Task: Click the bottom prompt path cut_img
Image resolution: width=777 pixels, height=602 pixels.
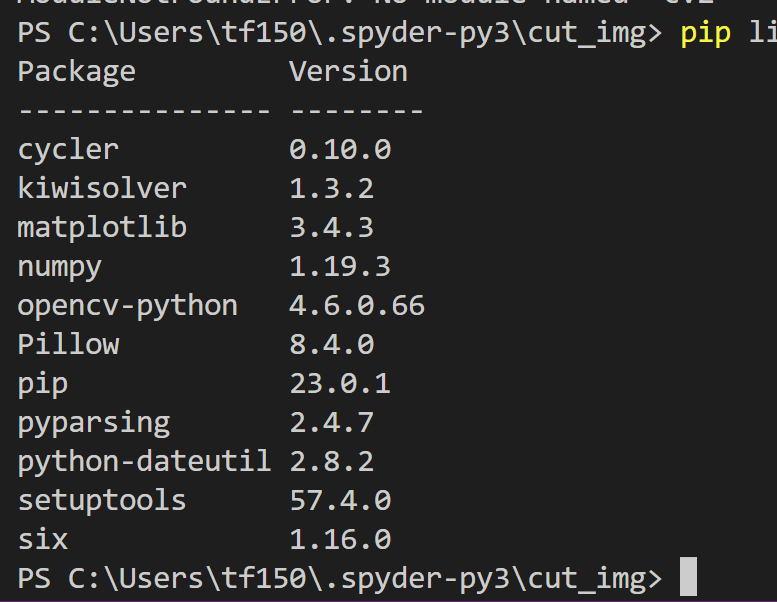Action: (587, 579)
